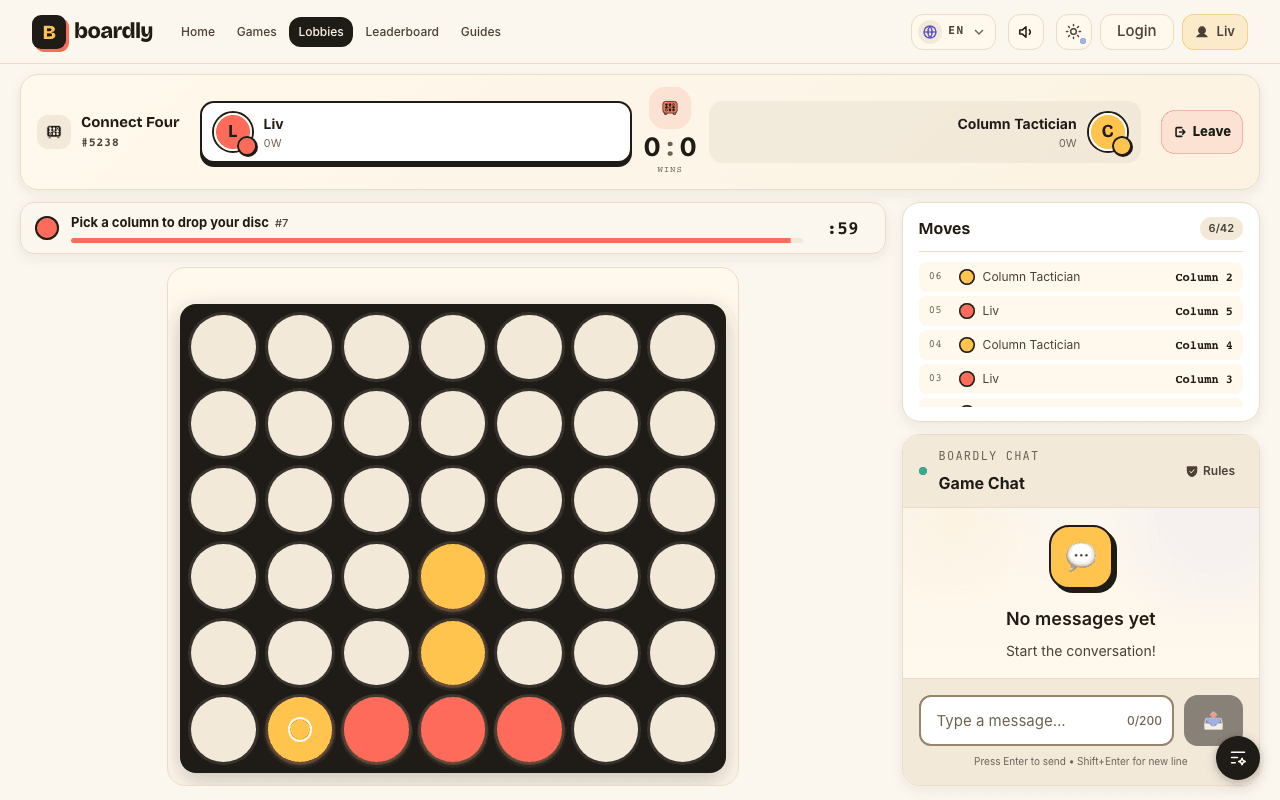The height and width of the screenshot is (800, 1280).
Task: Open the floating list settings button
Action: [x=1238, y=758]
